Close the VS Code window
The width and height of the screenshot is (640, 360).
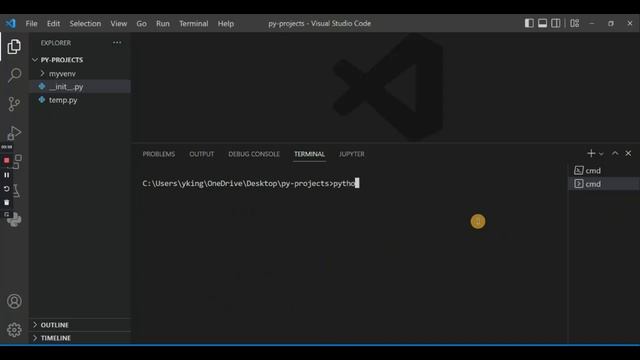pos(630,23)
